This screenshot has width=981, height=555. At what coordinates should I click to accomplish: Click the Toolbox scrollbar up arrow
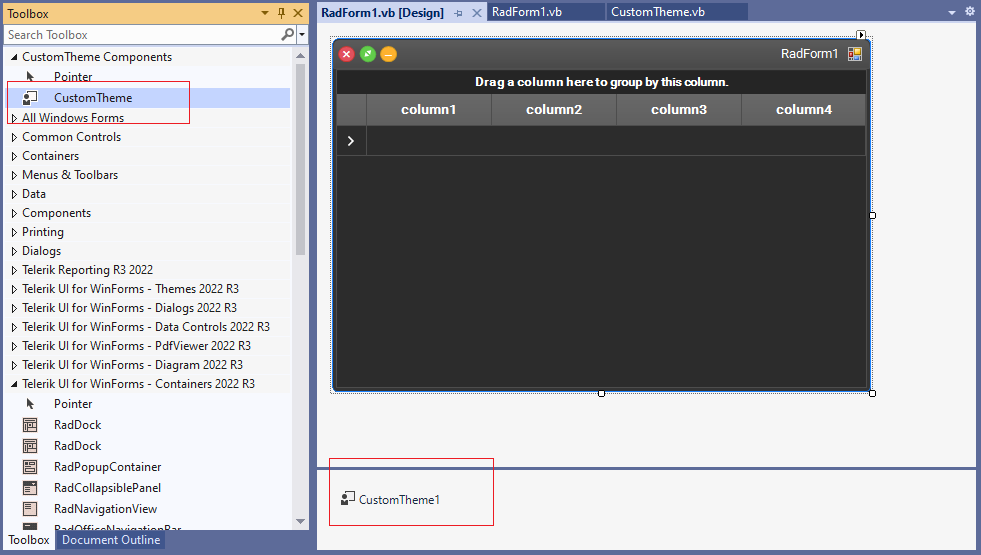[300, 56]
